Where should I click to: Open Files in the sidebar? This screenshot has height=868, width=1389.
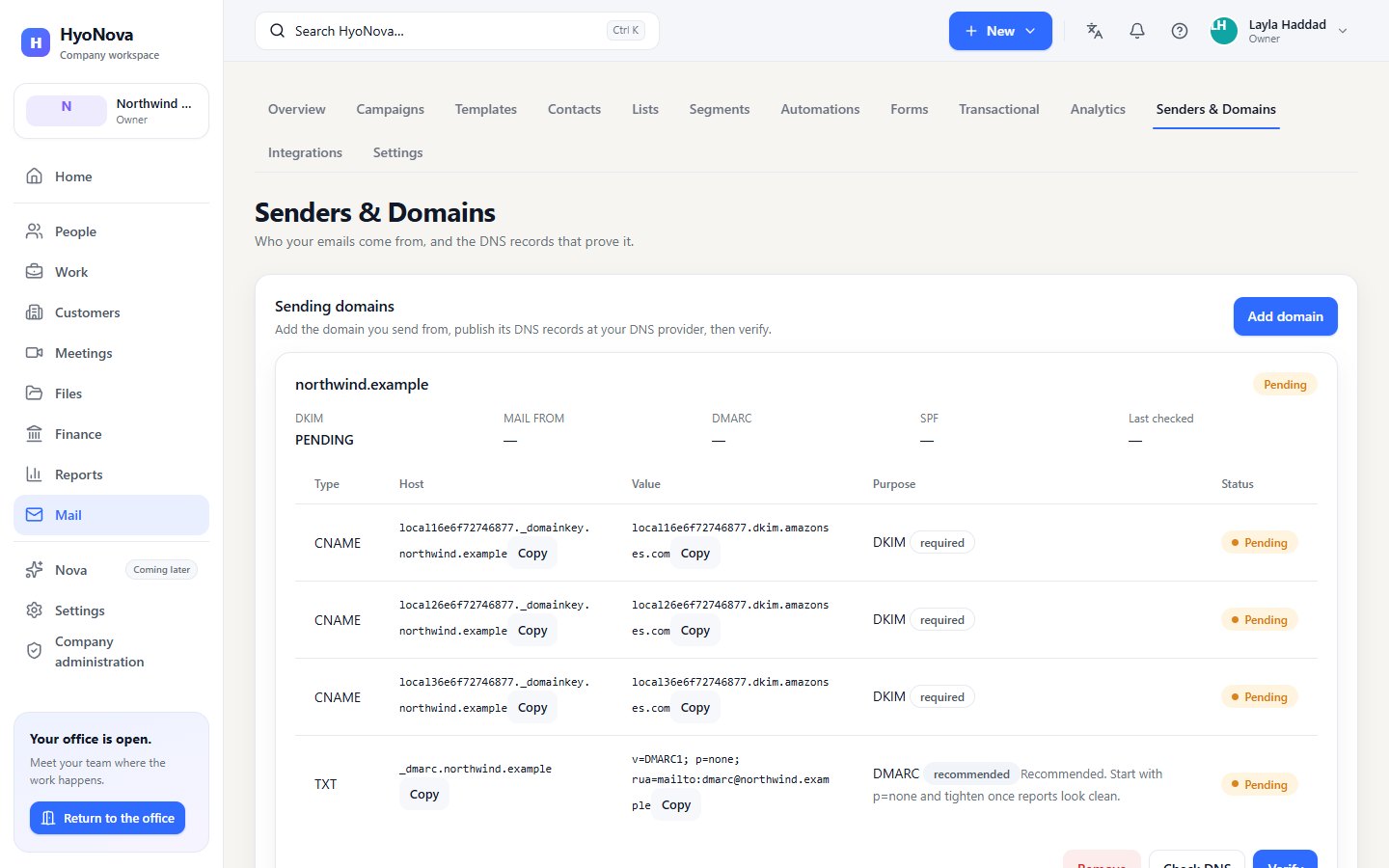click(111, 393)
